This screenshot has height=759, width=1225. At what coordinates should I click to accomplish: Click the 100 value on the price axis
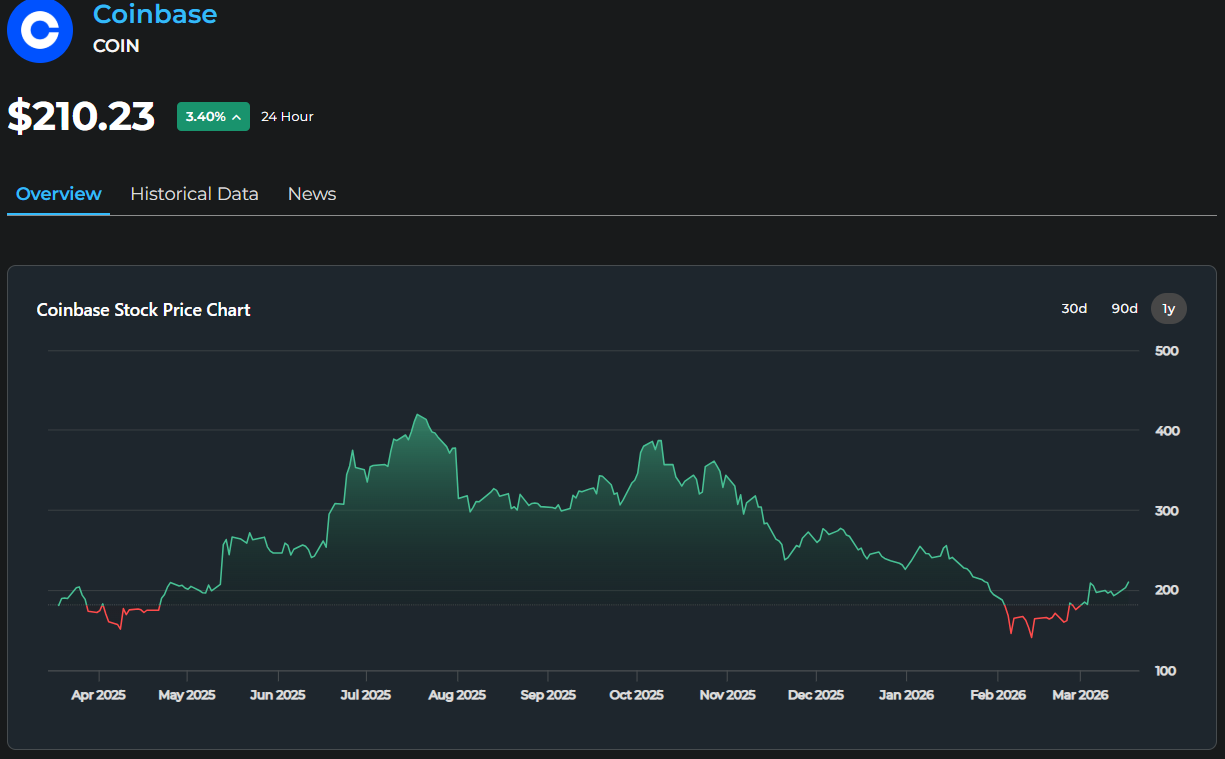[1166, 671]
